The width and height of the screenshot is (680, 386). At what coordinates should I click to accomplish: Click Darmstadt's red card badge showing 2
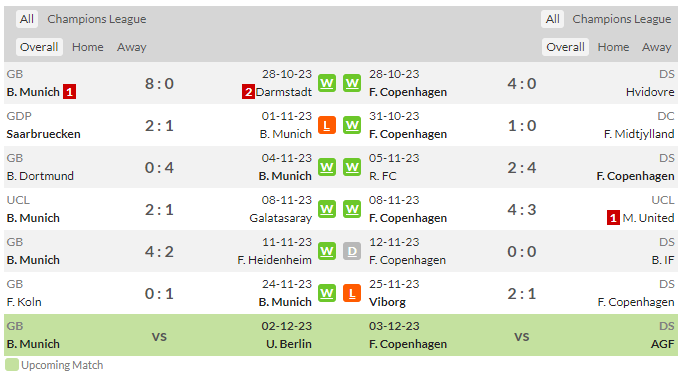pyautogui.click(x=248, y=92)
